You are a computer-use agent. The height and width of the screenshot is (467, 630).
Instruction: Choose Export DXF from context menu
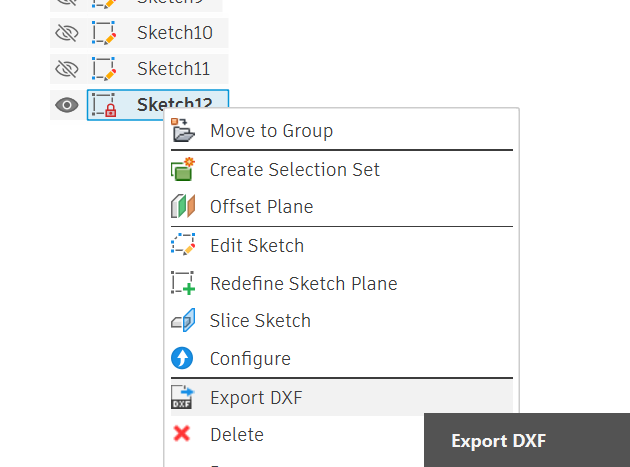pos(256,397)
